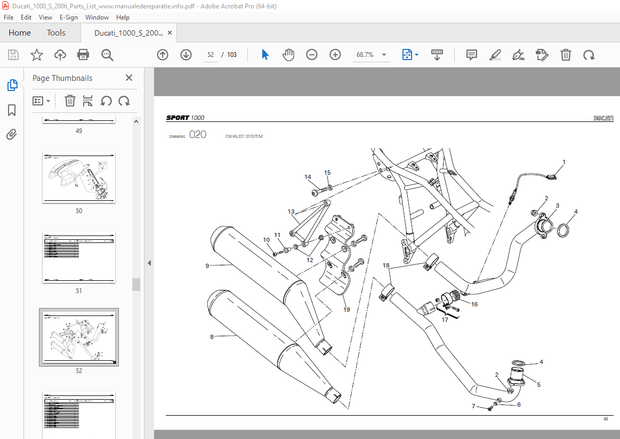The image size is (620, 439).
Task: Select page 51 thumbnail
Action: 79,257
